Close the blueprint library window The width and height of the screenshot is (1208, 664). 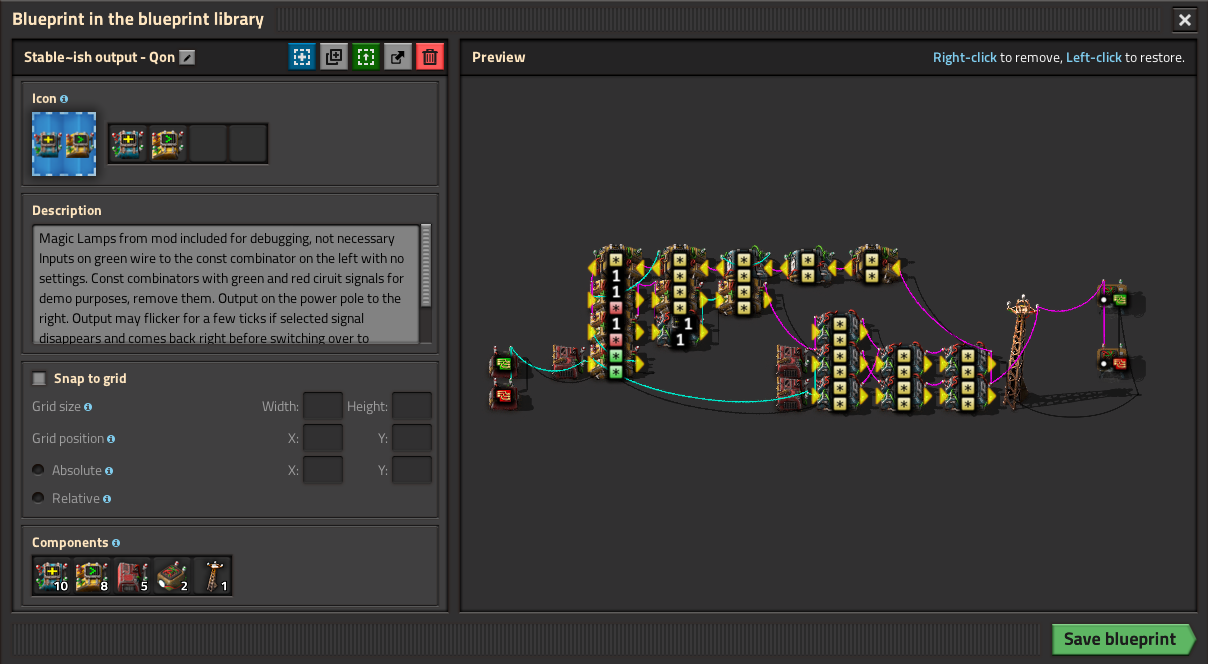click(1184, 20)
